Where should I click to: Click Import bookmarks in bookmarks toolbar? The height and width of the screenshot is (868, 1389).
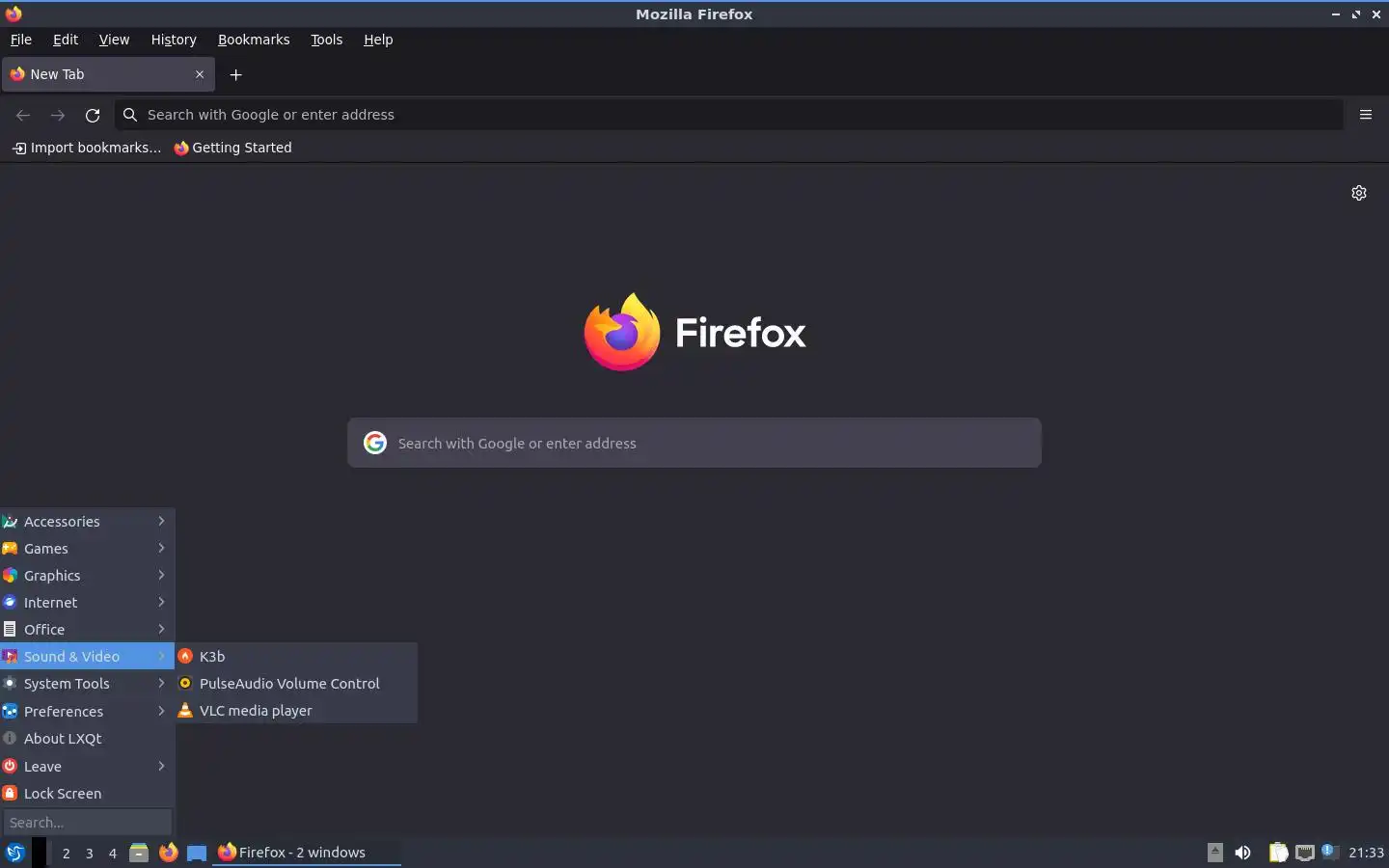tap(87, 148)
